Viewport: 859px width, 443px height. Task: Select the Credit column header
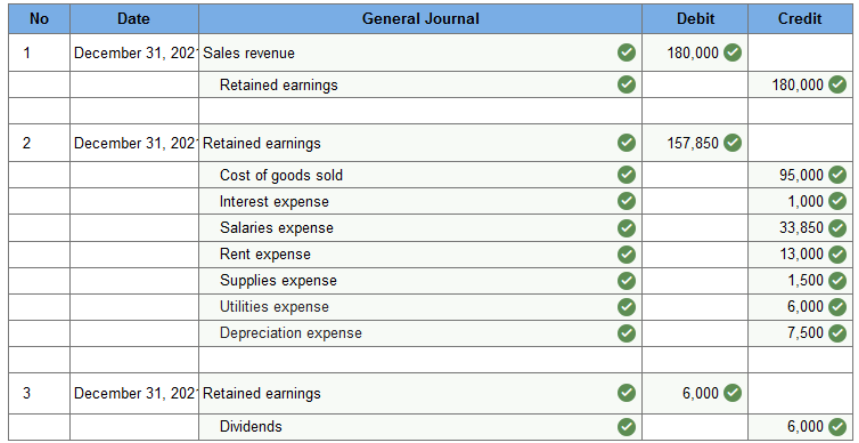coord(800,19)
